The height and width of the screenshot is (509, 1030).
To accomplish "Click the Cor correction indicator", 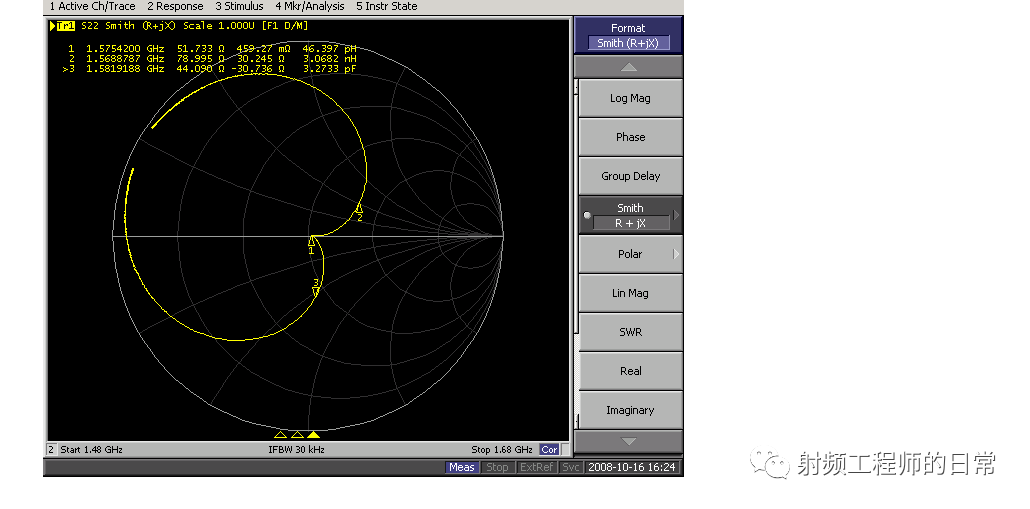I will click(x=549, y=450).
